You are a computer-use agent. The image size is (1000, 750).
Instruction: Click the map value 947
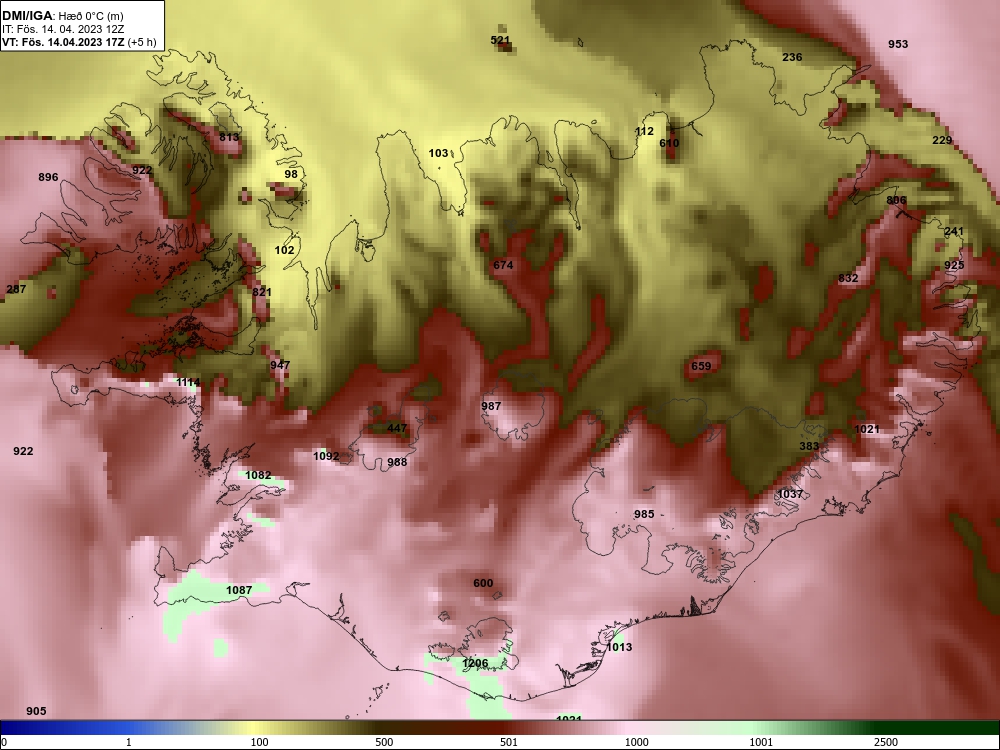pyautogui.click(x=280, y=365)
